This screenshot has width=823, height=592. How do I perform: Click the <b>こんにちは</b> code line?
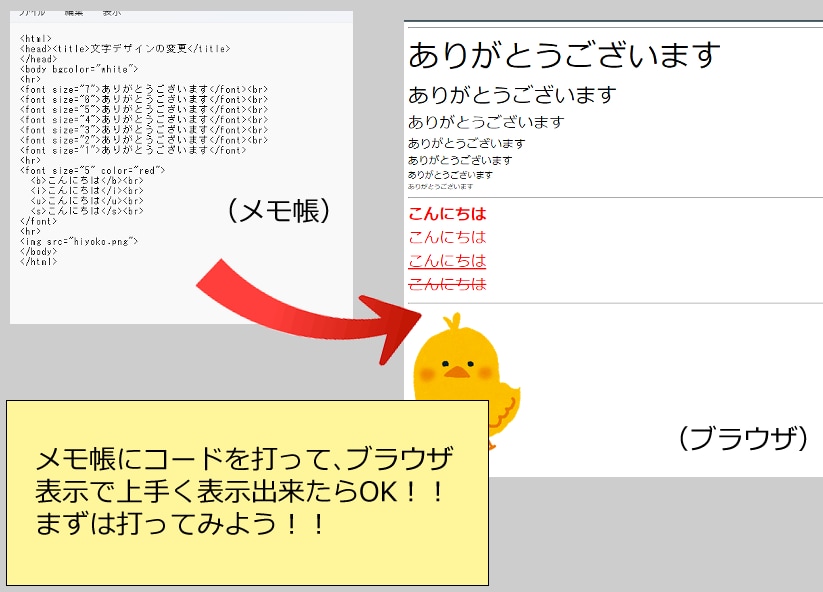87,181
